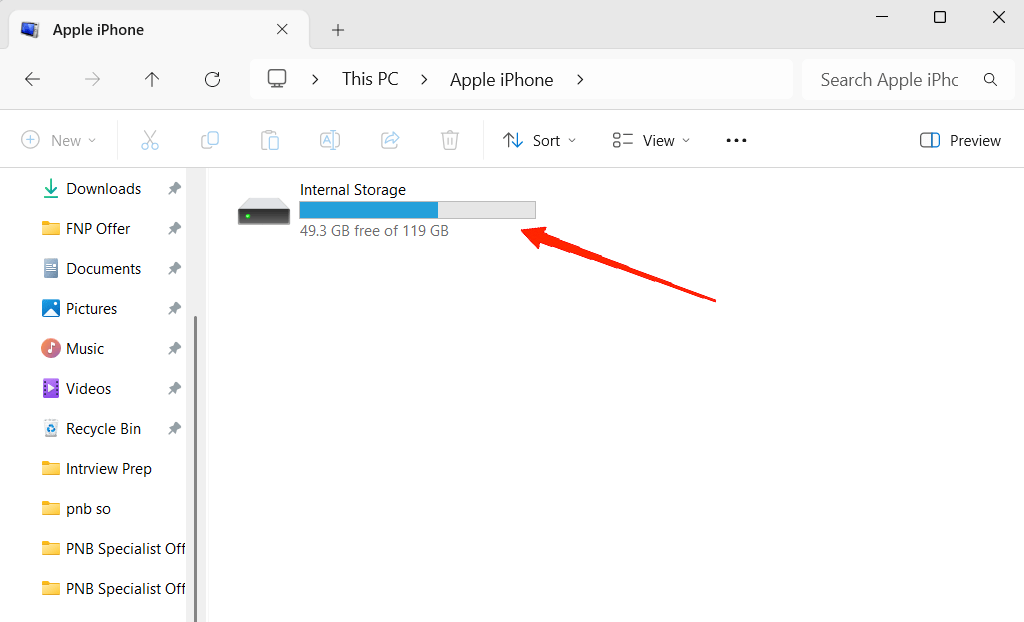The height and width of the screenshot is (622, 1024).
Task: Click the pin icon beside Documents
Action: [x=174, y=269]
